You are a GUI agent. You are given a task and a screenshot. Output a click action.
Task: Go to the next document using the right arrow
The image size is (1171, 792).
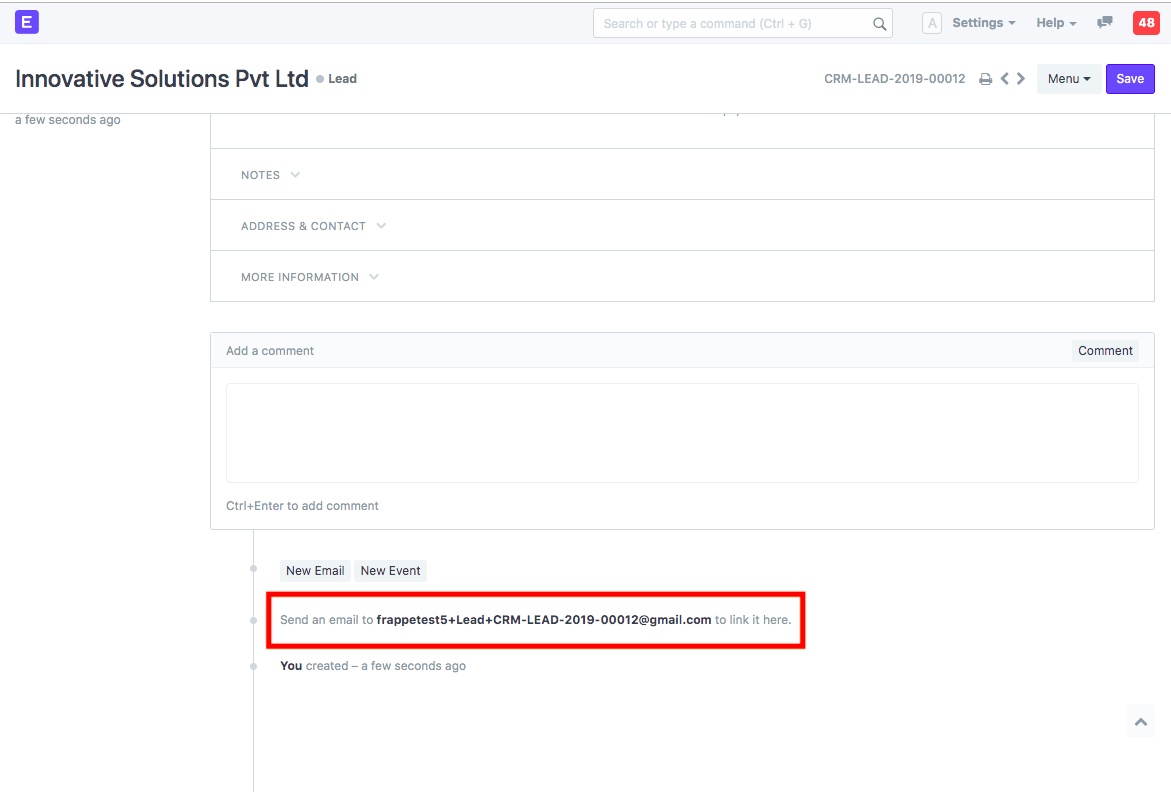(1021, 78)
